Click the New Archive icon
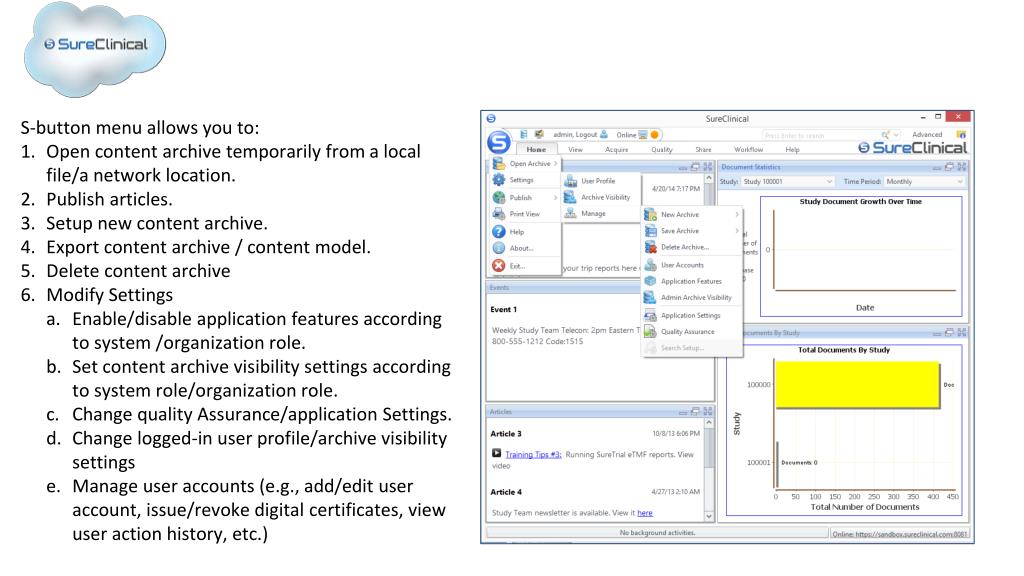This screenshot has width=1024, height=576. coord(650,214)
